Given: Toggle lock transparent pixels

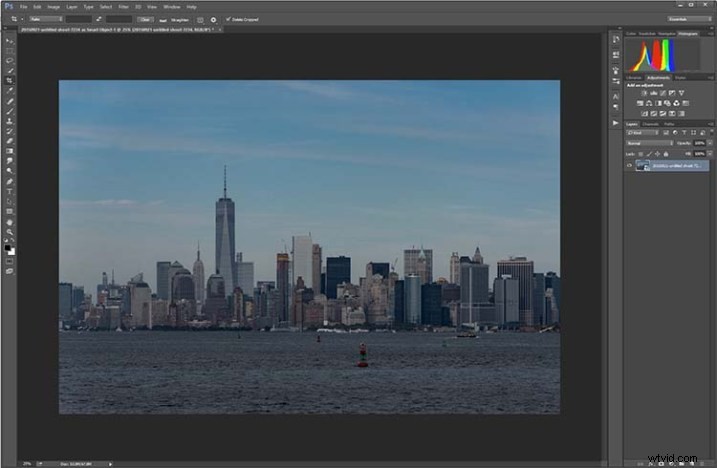Looking at the screenshot, I should click(x=641, y=154).
